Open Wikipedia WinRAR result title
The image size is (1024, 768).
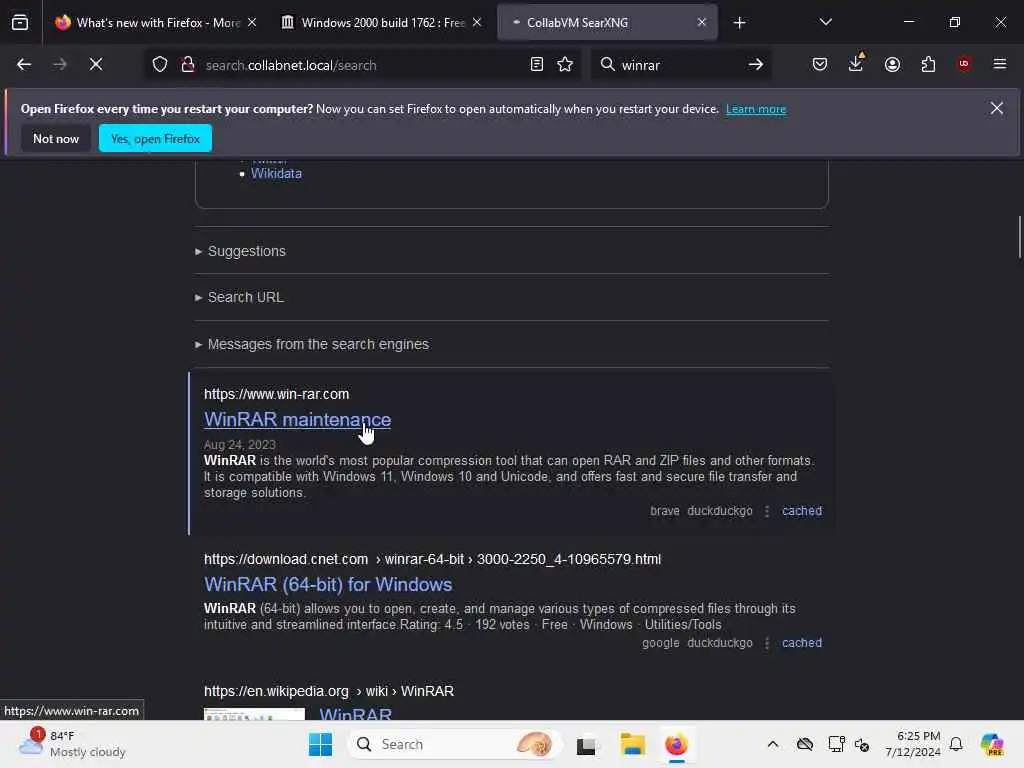point(355,713)
